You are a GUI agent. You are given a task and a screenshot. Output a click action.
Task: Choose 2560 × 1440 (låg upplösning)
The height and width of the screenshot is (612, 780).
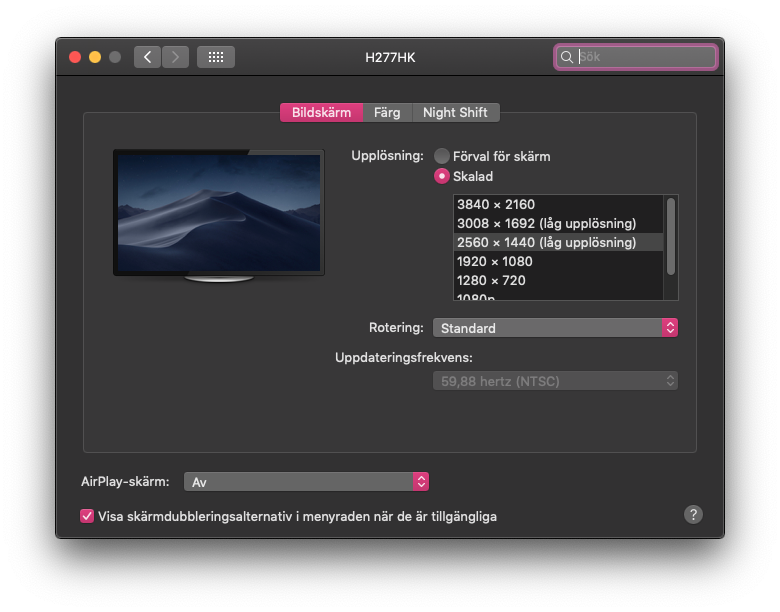(558, 242)
